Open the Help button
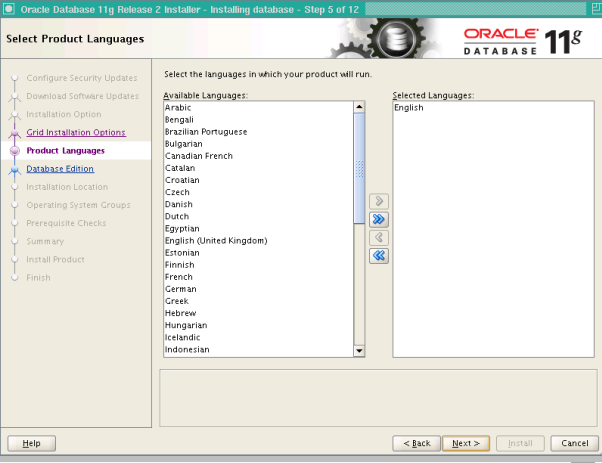Viewport: 602px width, 463px height. (31, 443)
